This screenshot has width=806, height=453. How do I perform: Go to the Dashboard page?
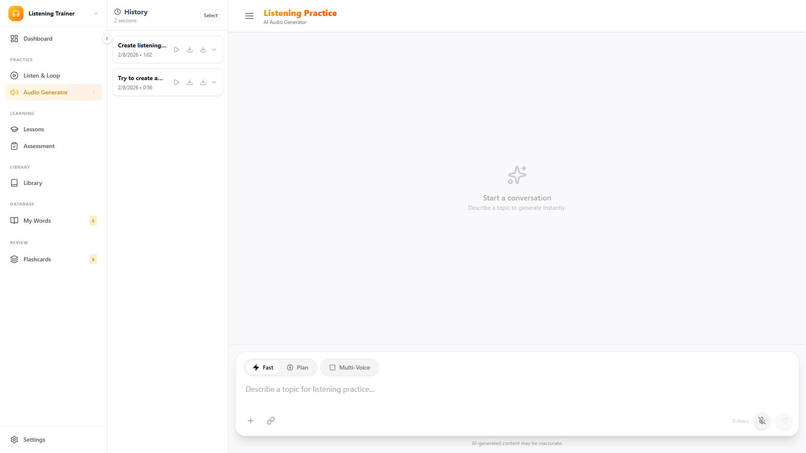point(53,39)
